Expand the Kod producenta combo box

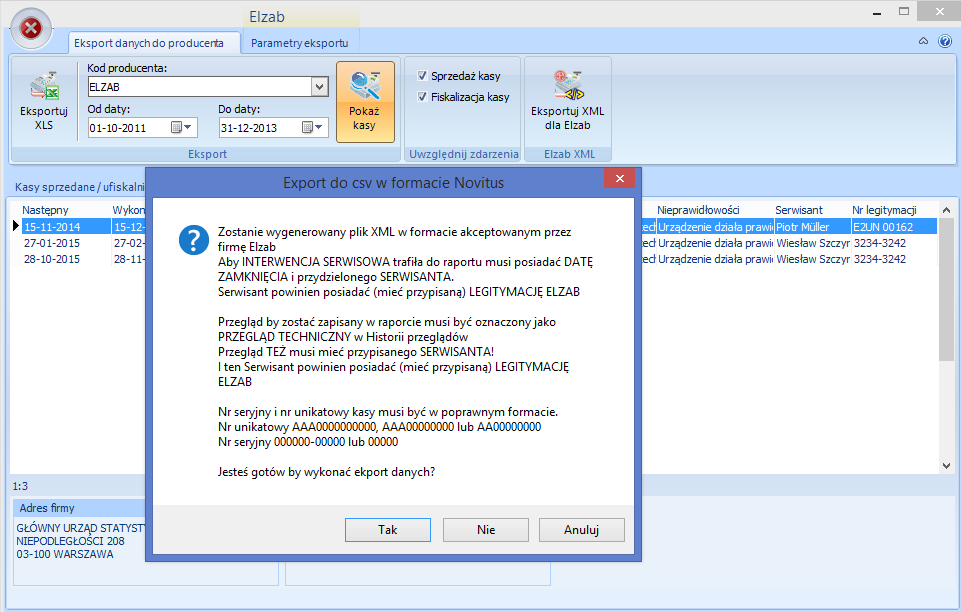pyautogui.click(x=319, y=87)
